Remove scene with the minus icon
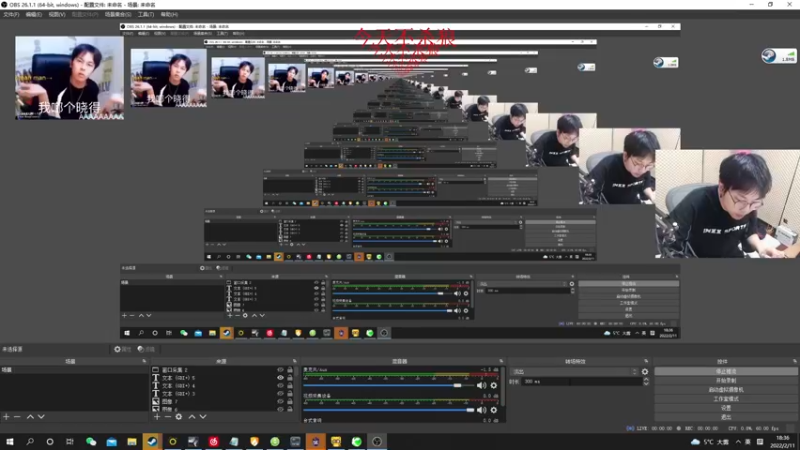 click(17, 417)
